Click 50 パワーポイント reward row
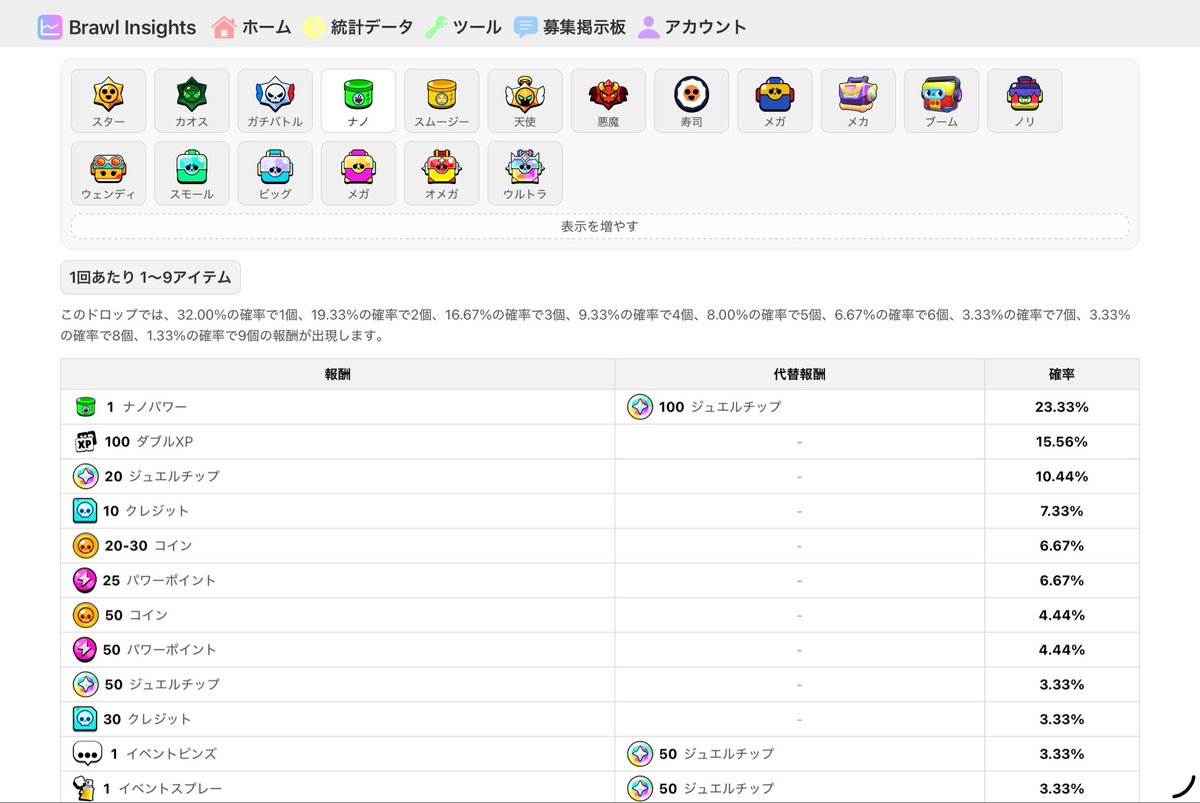The width and height of the screenshot is (1200, 803). 600,649
